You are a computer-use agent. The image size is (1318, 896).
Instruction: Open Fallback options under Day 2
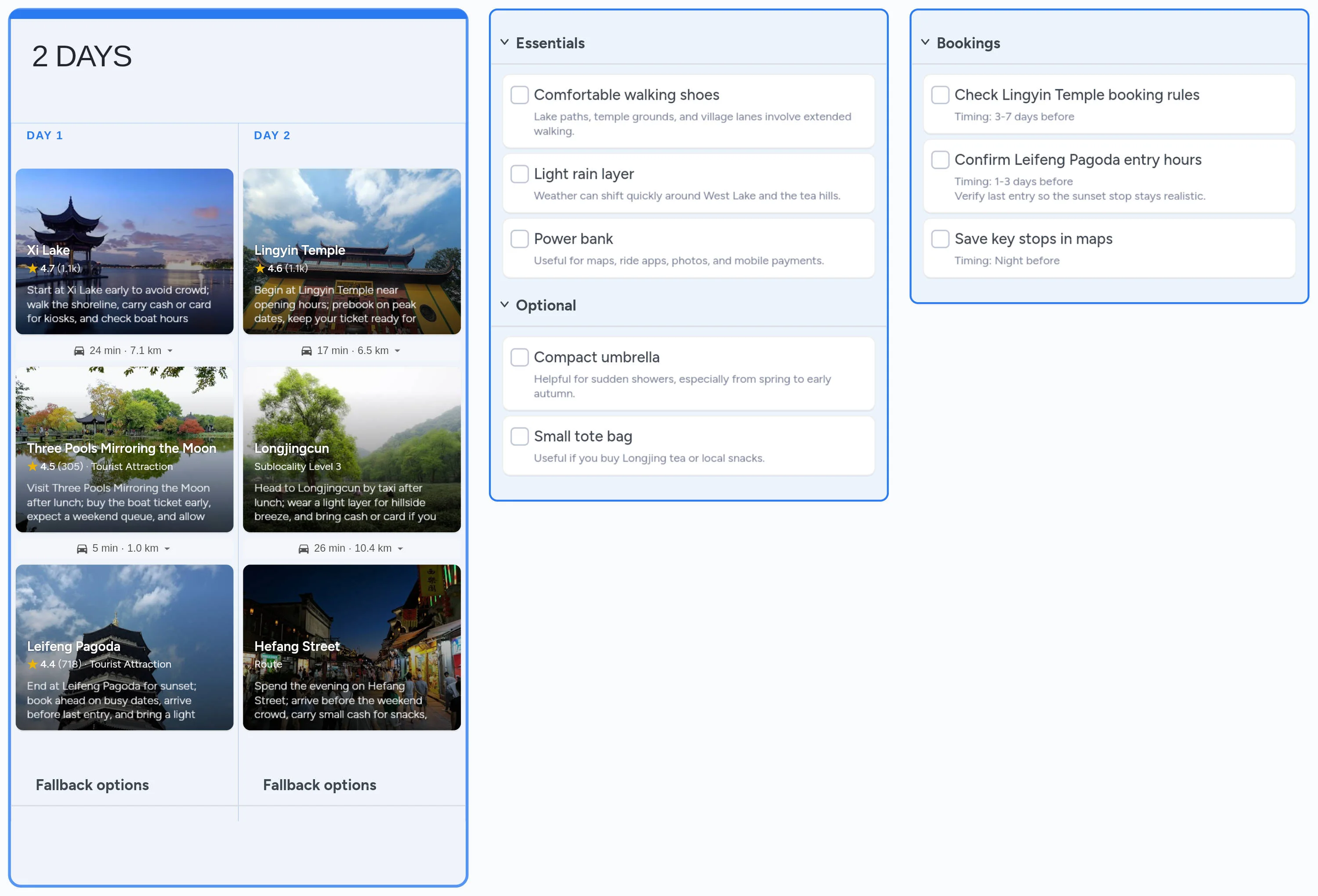[x=319, y=785]
